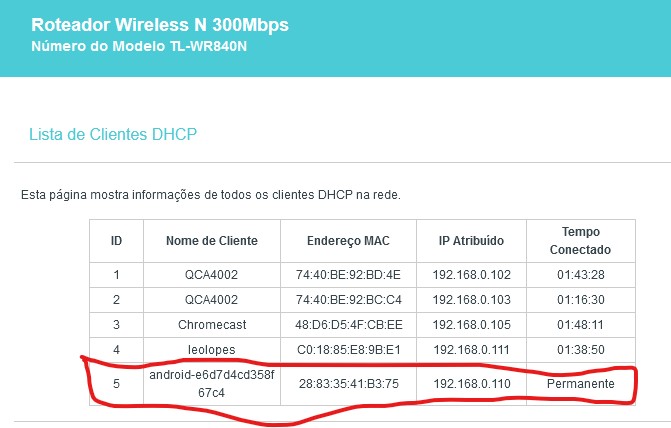The width and height of the screenshot is (671, 428).
Task: Click IP address 192.168.0.102
Action: 472,274
